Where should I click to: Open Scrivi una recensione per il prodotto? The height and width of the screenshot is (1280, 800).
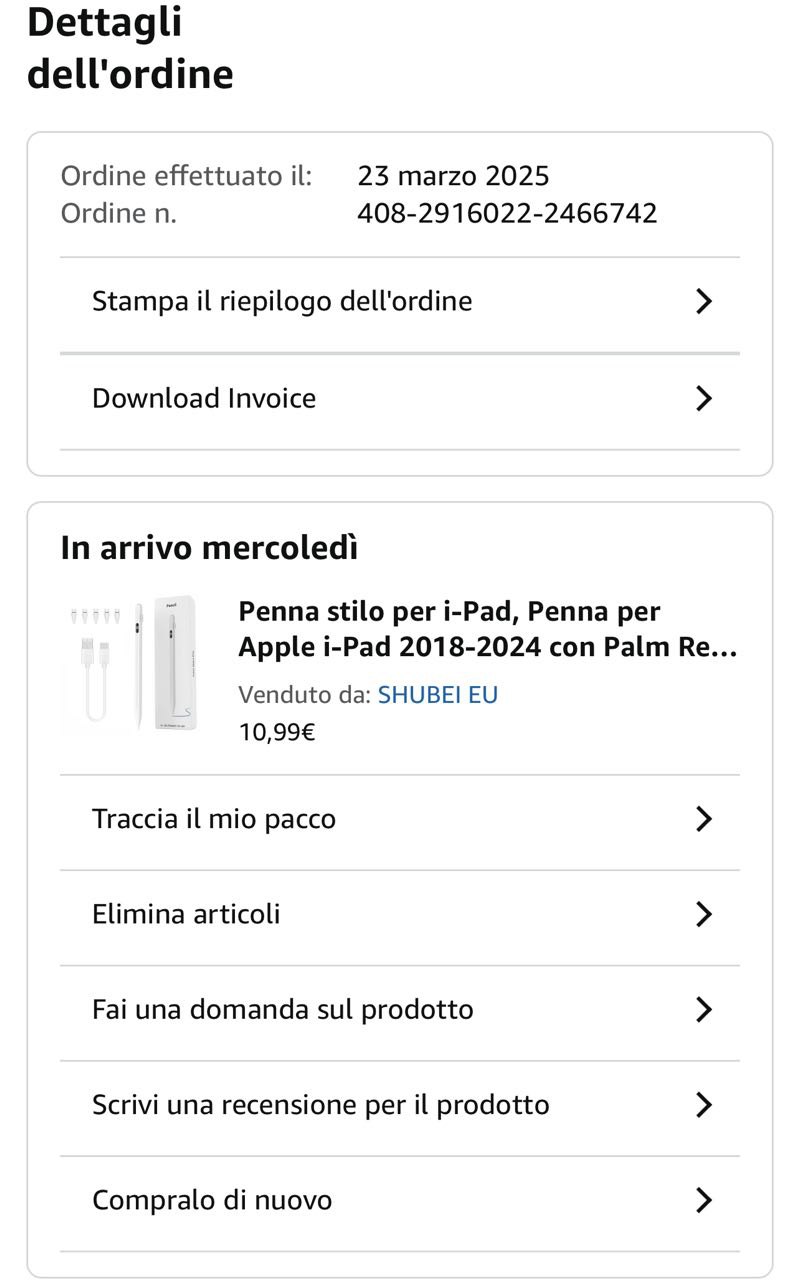tap(321, 1105)
